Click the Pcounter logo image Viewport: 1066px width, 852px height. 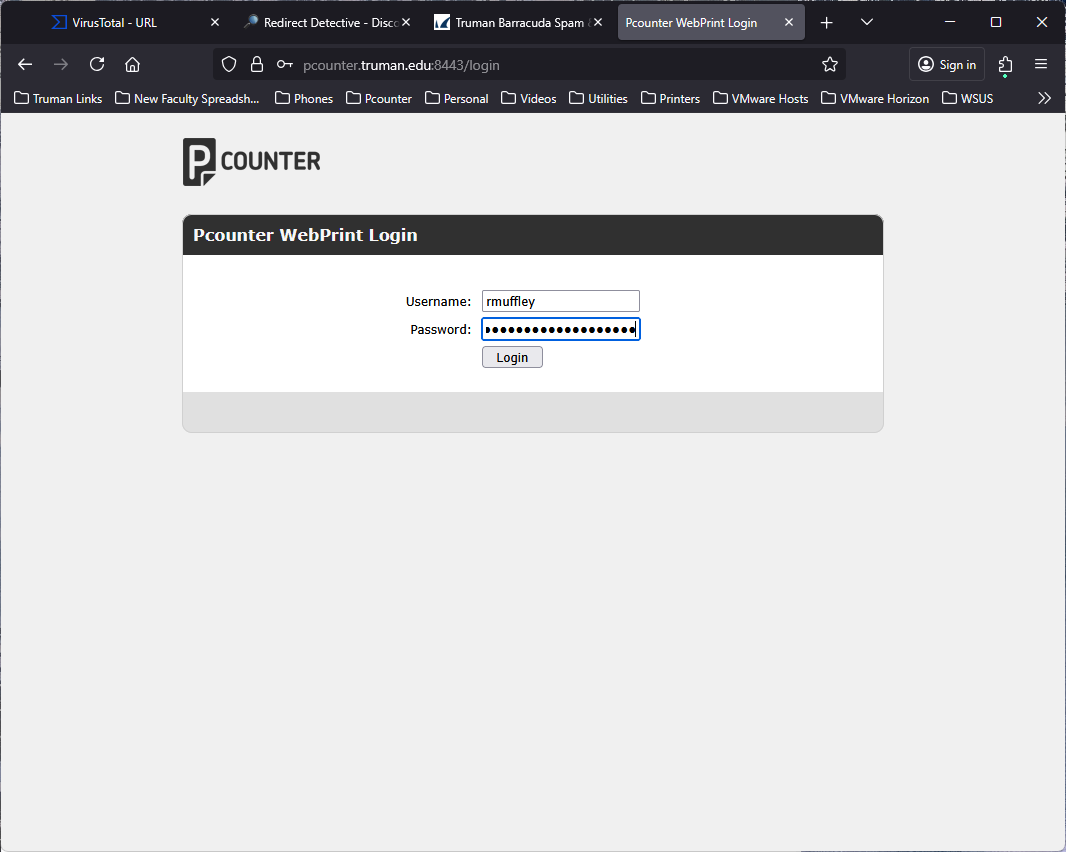pyautogui.click(x=252, y=162)
